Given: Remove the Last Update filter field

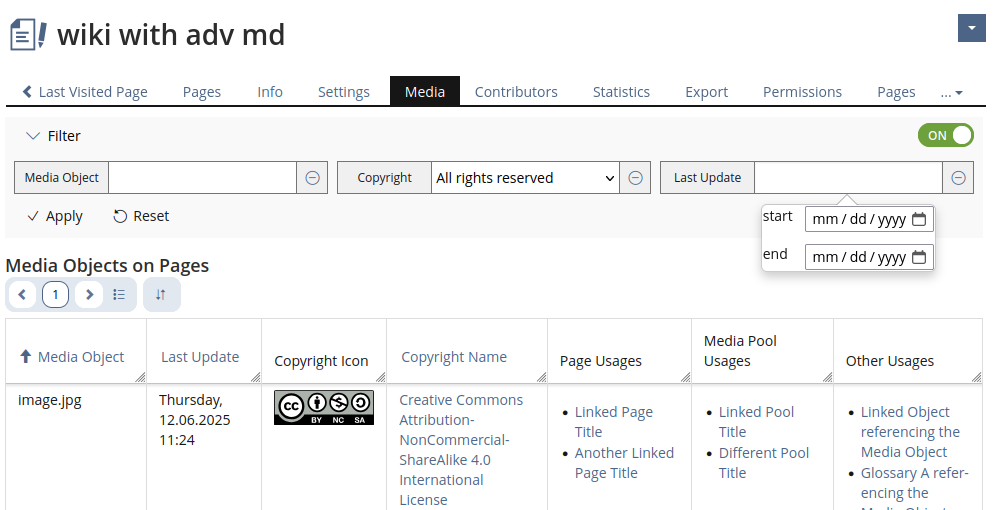Looking at the screenshot, I should (958, 178).
